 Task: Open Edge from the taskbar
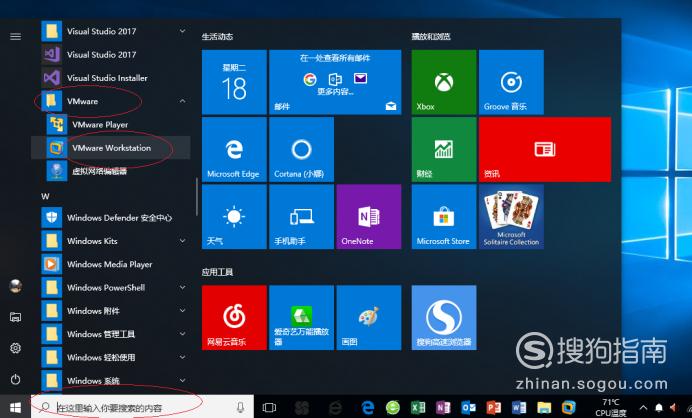367,407
